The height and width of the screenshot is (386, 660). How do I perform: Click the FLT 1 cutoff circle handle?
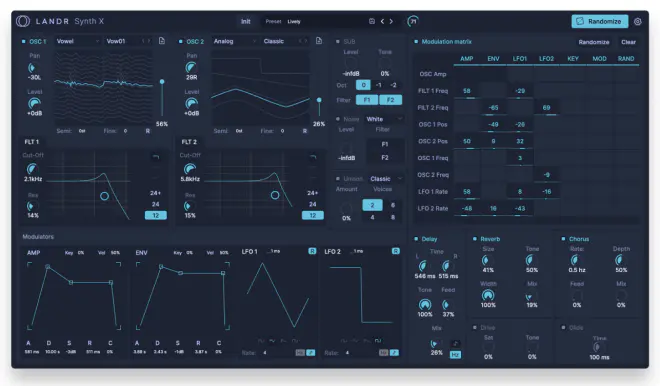click(x=104, y=196)
